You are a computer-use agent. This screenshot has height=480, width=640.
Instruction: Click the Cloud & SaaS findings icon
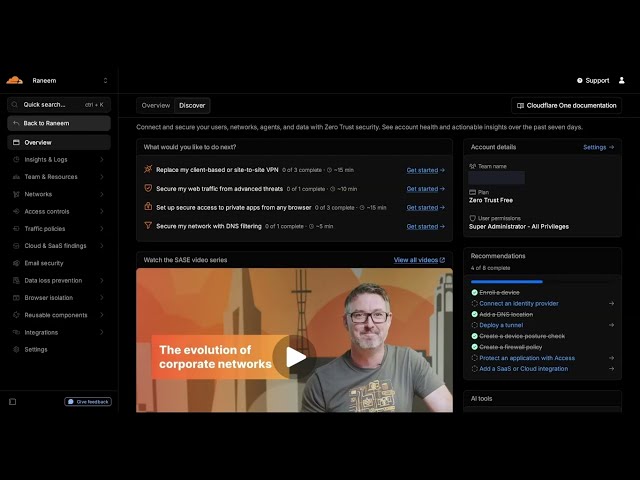pos(16,246)
